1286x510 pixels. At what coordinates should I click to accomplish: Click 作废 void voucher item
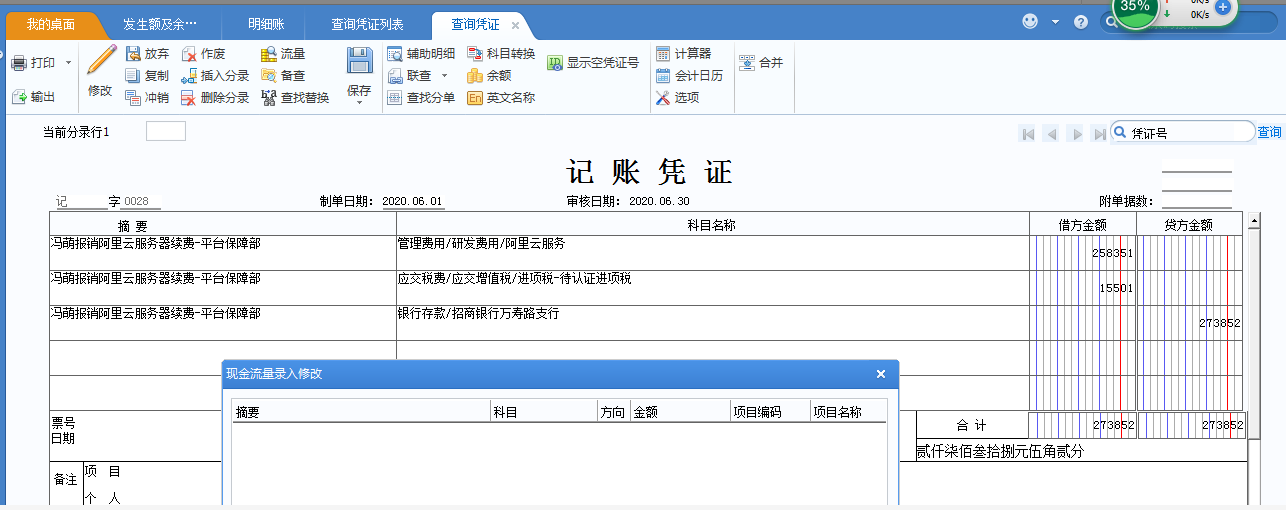point(203,54)
